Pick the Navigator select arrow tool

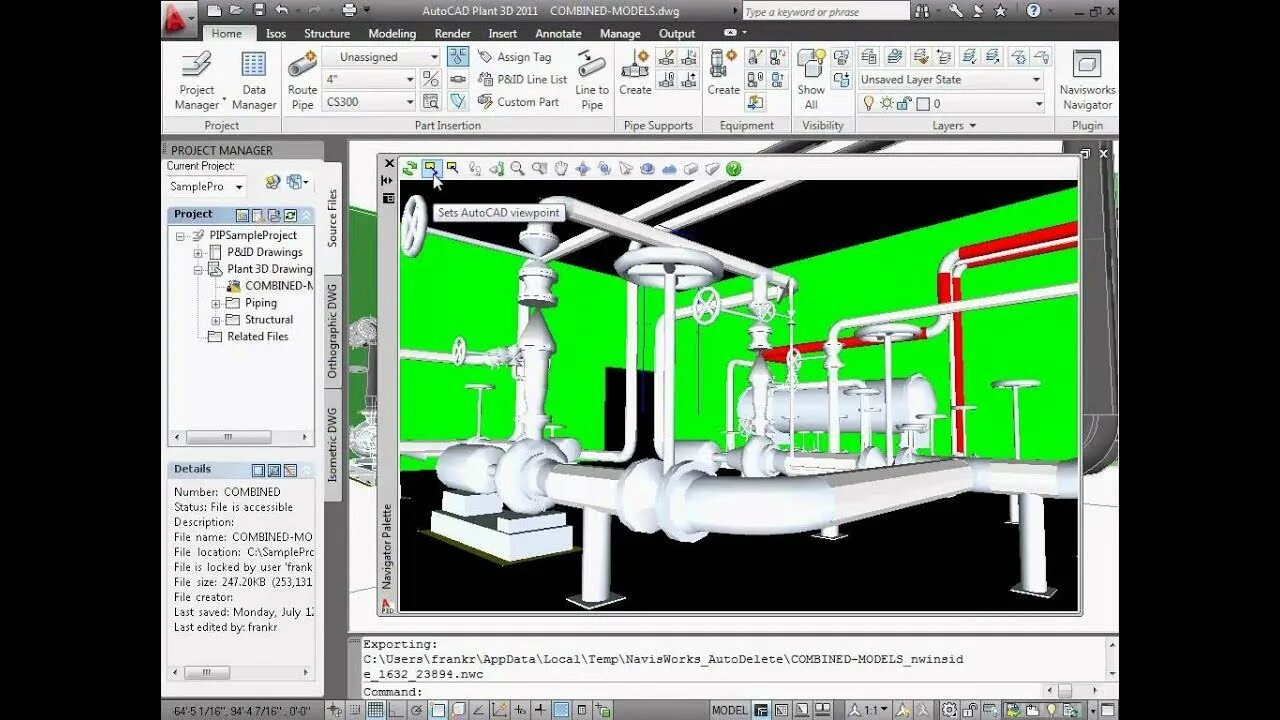(626, 169)
